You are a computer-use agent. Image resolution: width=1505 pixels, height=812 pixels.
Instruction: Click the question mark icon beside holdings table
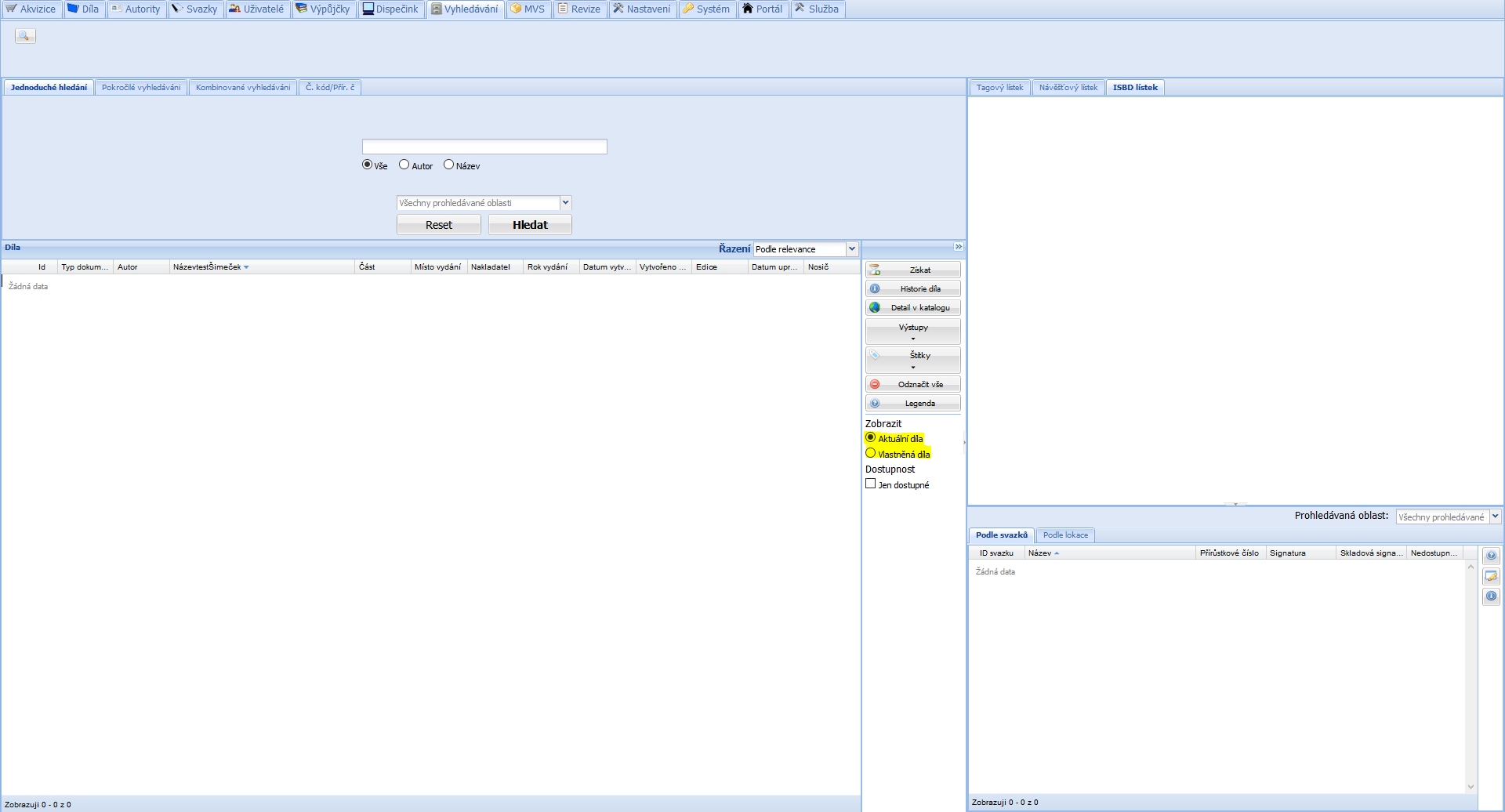(1491, 556)
